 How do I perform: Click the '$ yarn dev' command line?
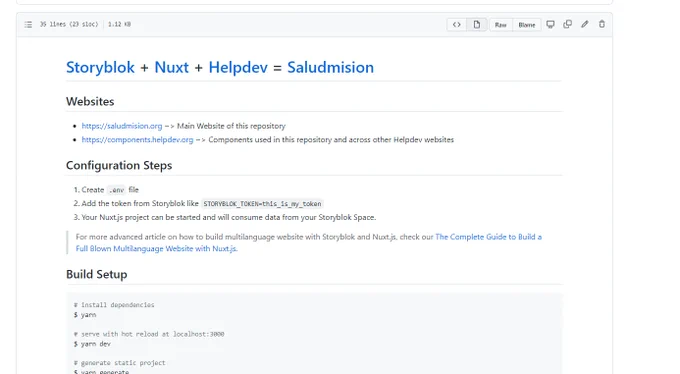tap(92, 344)
